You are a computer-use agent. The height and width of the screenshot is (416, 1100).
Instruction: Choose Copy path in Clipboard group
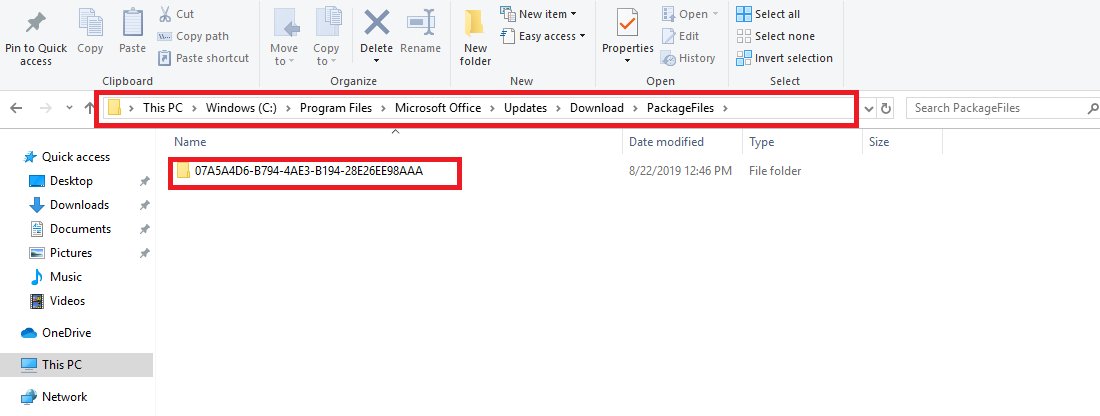pyautogui.click(x=193, y=36)
